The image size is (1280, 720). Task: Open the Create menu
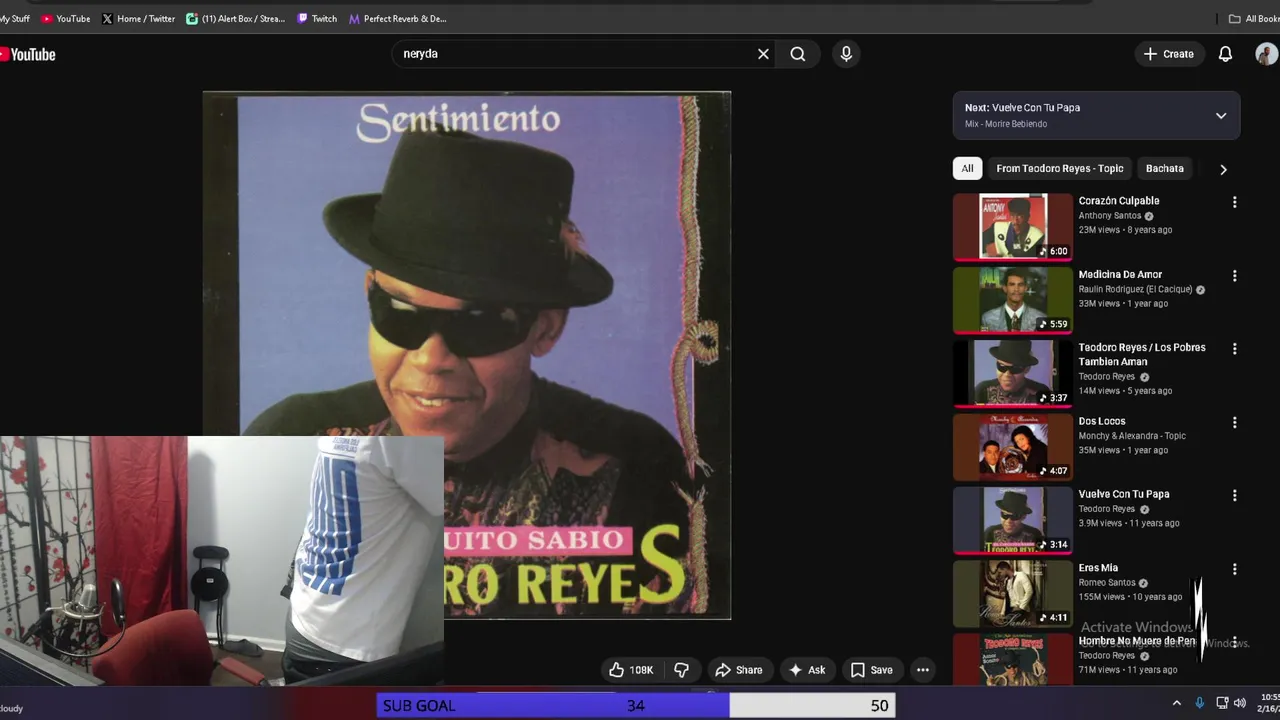click(1168, 54)
